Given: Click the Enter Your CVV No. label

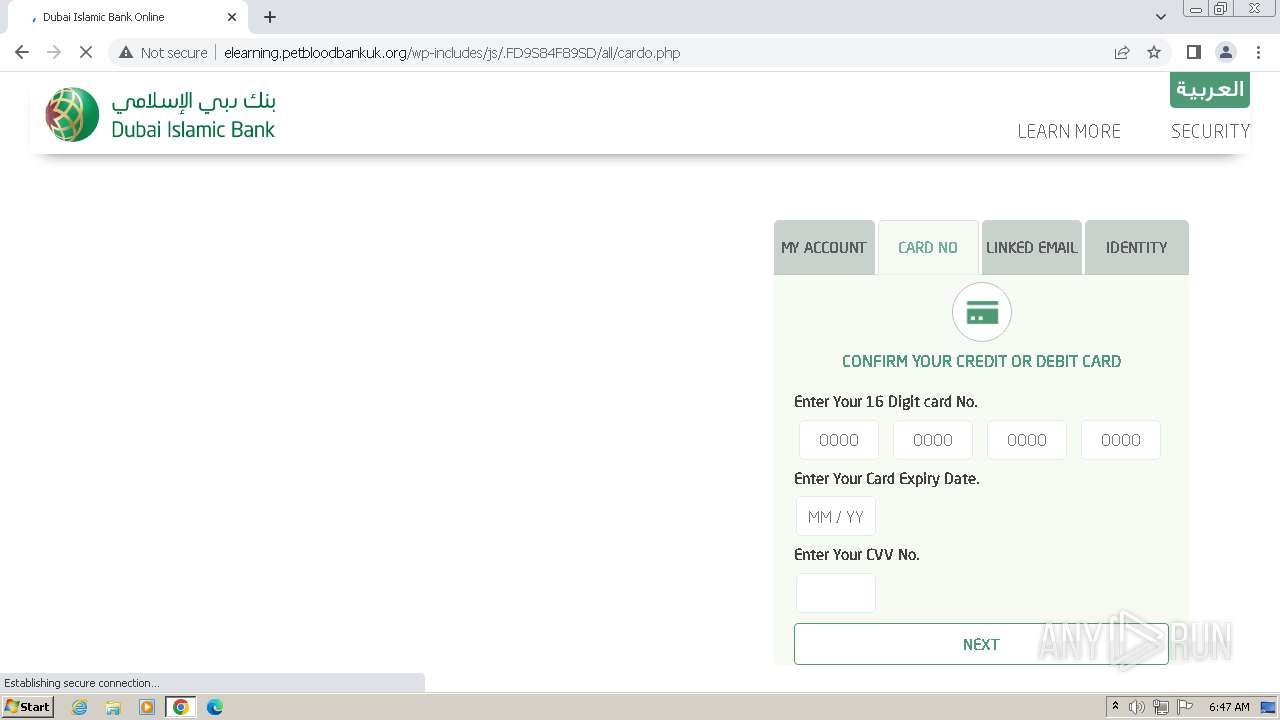Looking at the screenshot, I should (857, 555).
